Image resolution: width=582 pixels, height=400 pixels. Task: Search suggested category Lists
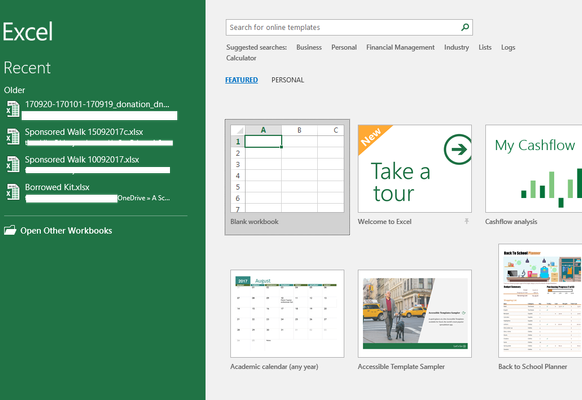click(485, 47)
